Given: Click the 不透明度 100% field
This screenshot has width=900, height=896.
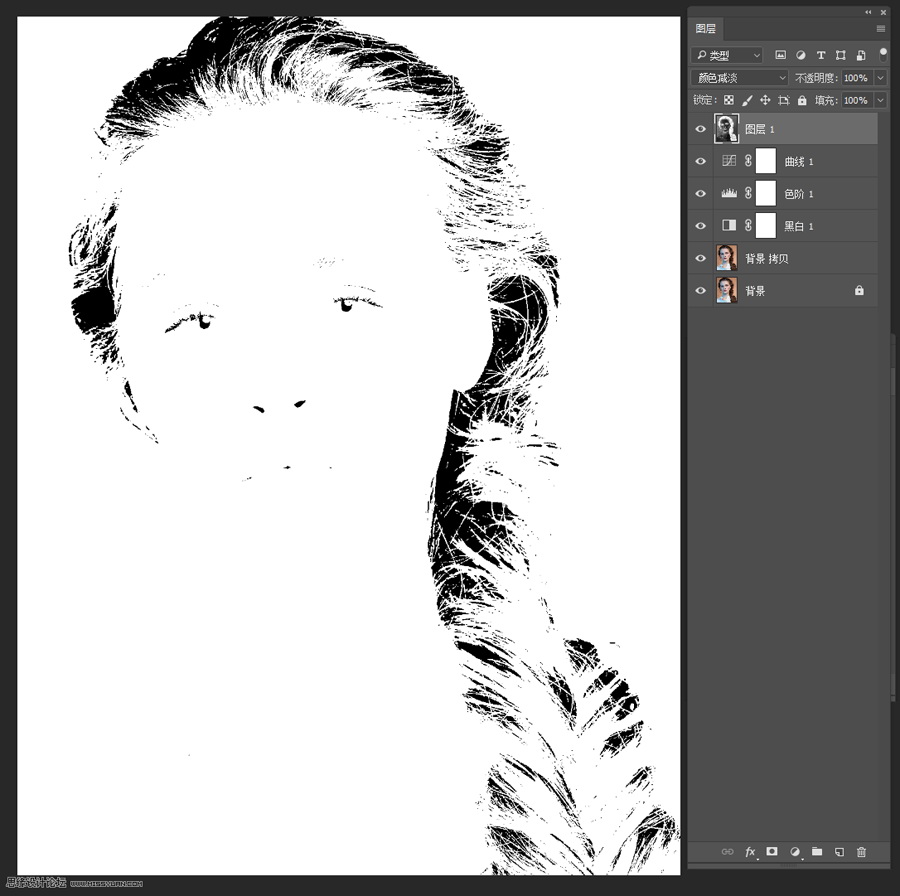Looking at the screenshot, I should [x=857, y=77].
